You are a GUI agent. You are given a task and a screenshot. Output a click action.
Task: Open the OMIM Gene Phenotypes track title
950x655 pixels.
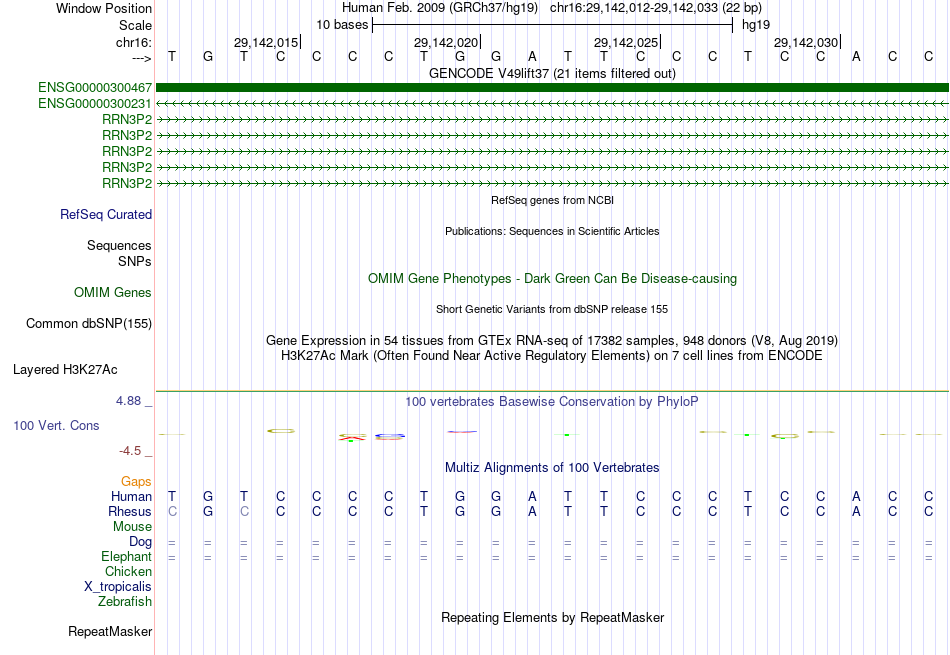pyautogui.click(x=552, y=279)
